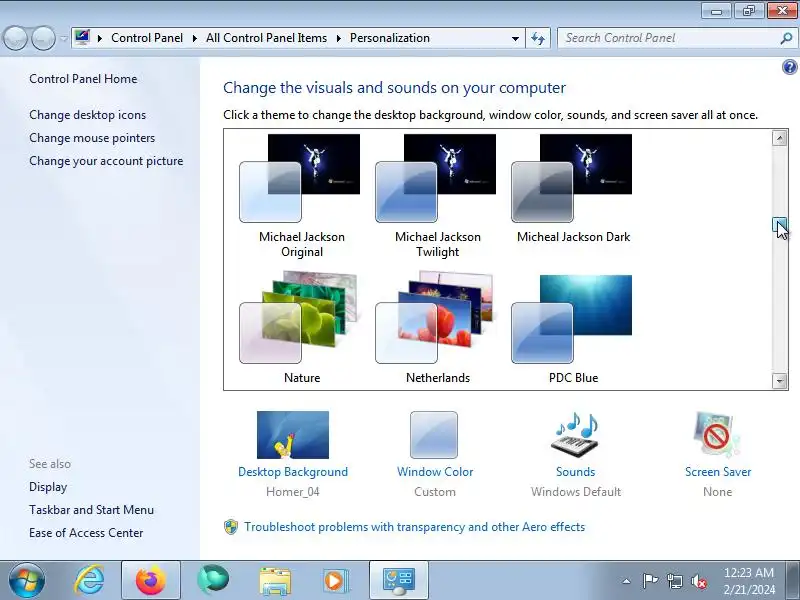Open the green-blue orb taskbar app

pos(213,580)
